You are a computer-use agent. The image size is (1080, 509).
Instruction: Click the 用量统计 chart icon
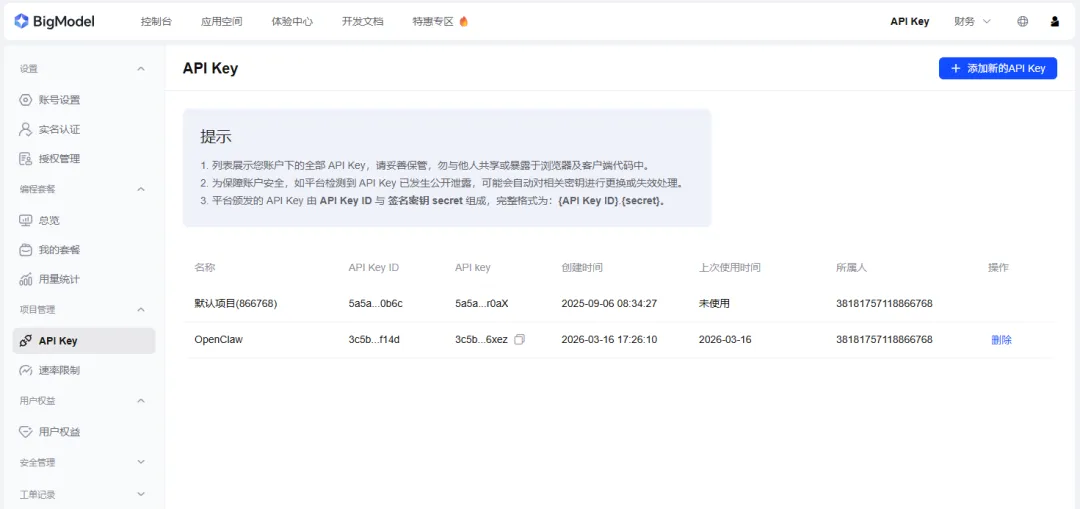pos(25,280)
